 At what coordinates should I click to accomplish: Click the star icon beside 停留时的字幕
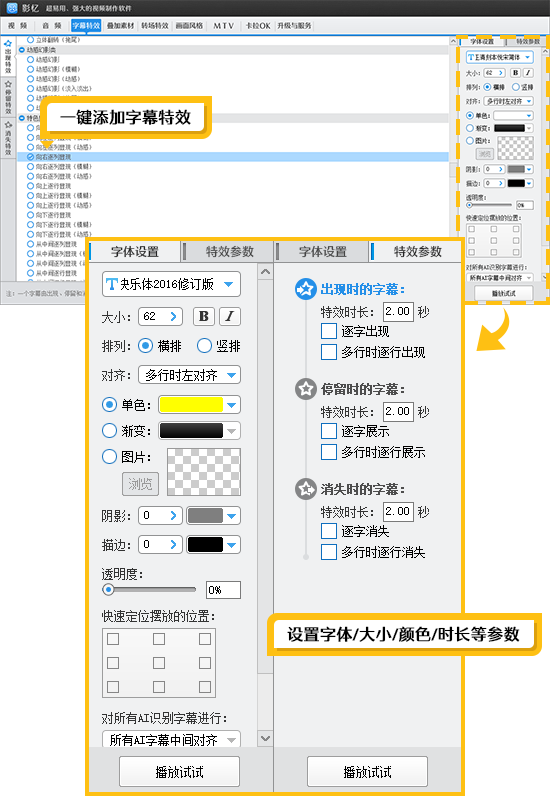[x=306, y=389]
